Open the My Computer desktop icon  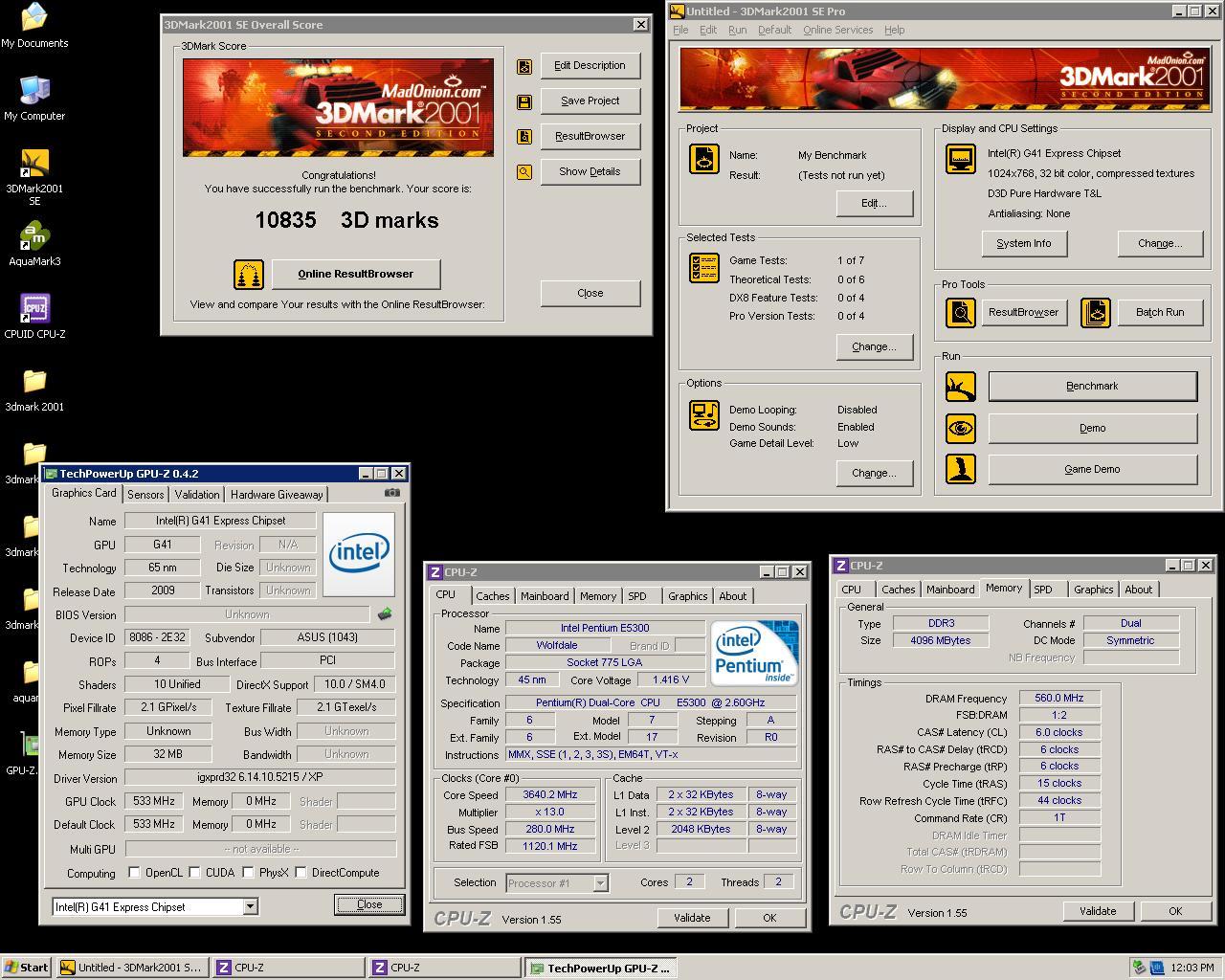coord(34,99)
